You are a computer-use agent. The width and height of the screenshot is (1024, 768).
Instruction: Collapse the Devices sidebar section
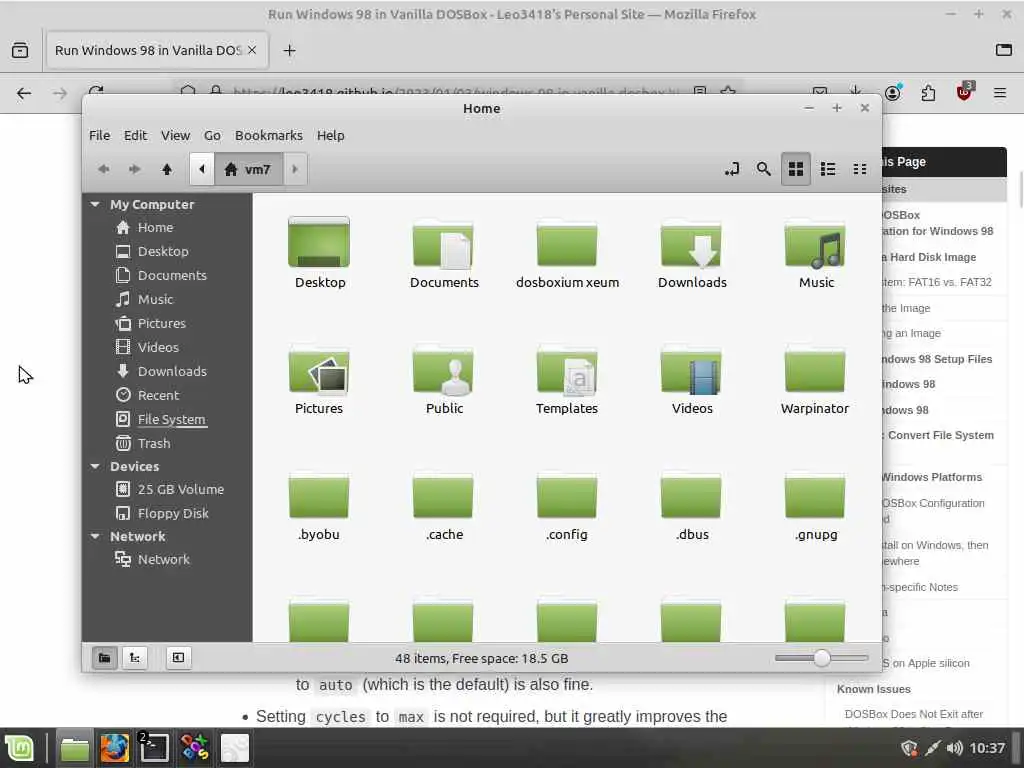coord(95,466)
